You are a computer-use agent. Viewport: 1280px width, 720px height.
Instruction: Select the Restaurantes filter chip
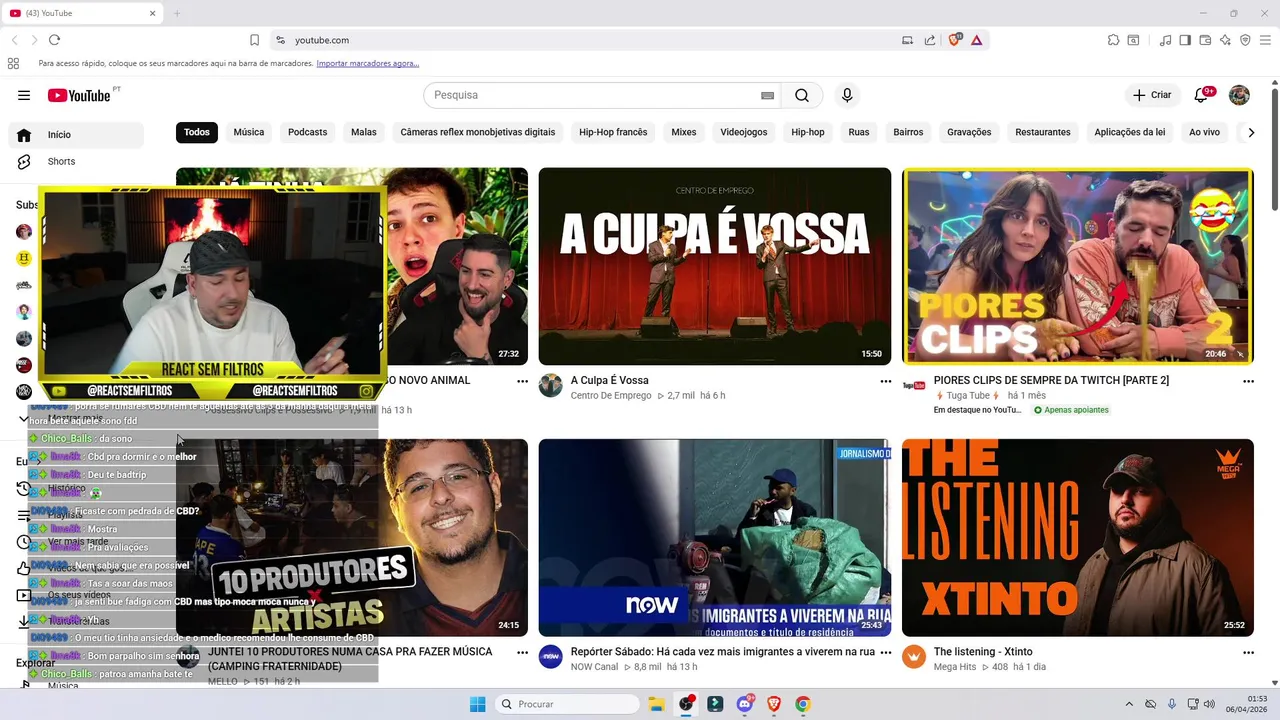pos(1043,132)
